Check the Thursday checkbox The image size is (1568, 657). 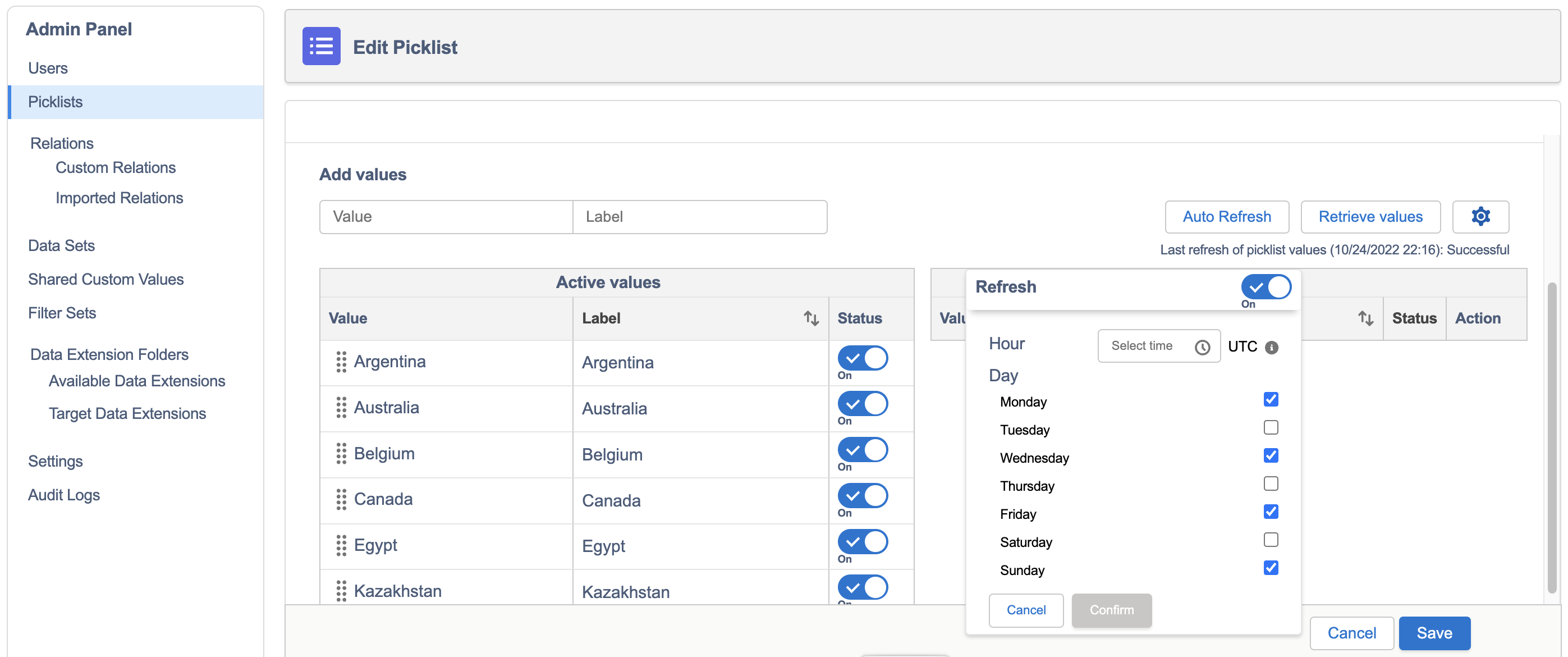tap(1271, 483)
